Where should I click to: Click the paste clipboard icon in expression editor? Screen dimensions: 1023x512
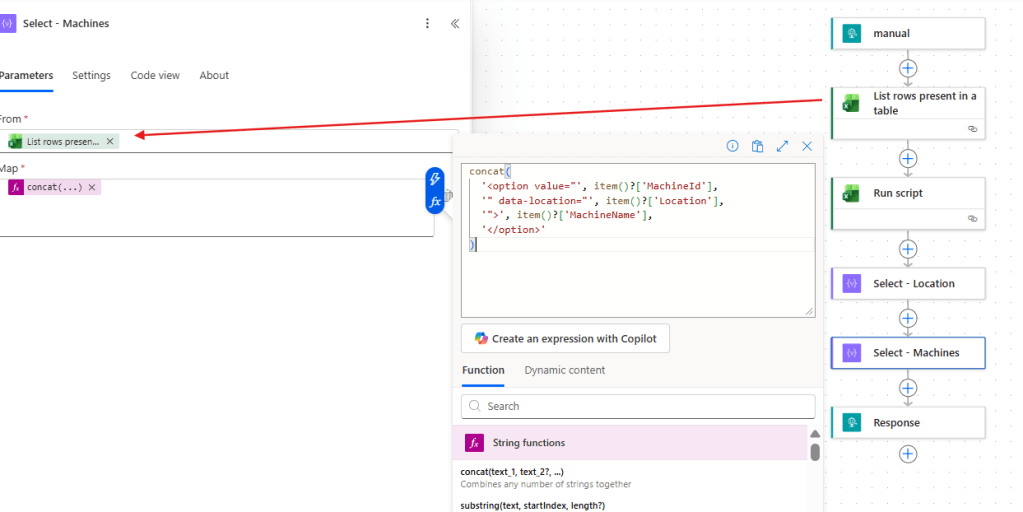(757, 146)
